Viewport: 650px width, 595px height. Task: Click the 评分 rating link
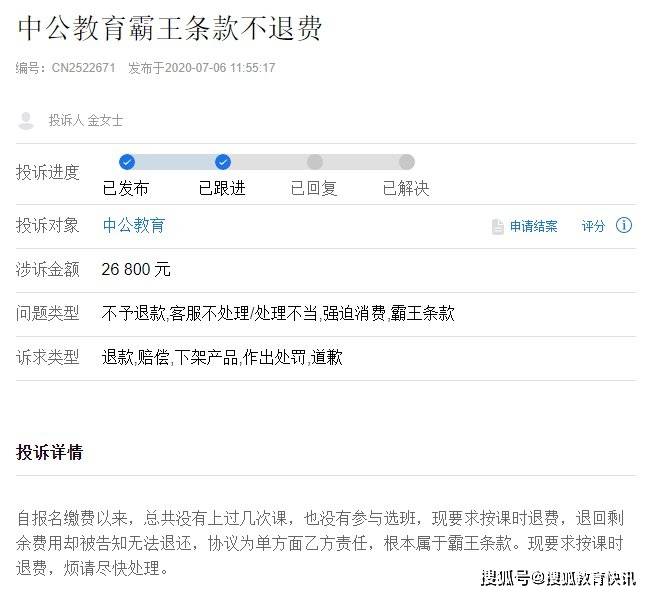tap(593, 226)
